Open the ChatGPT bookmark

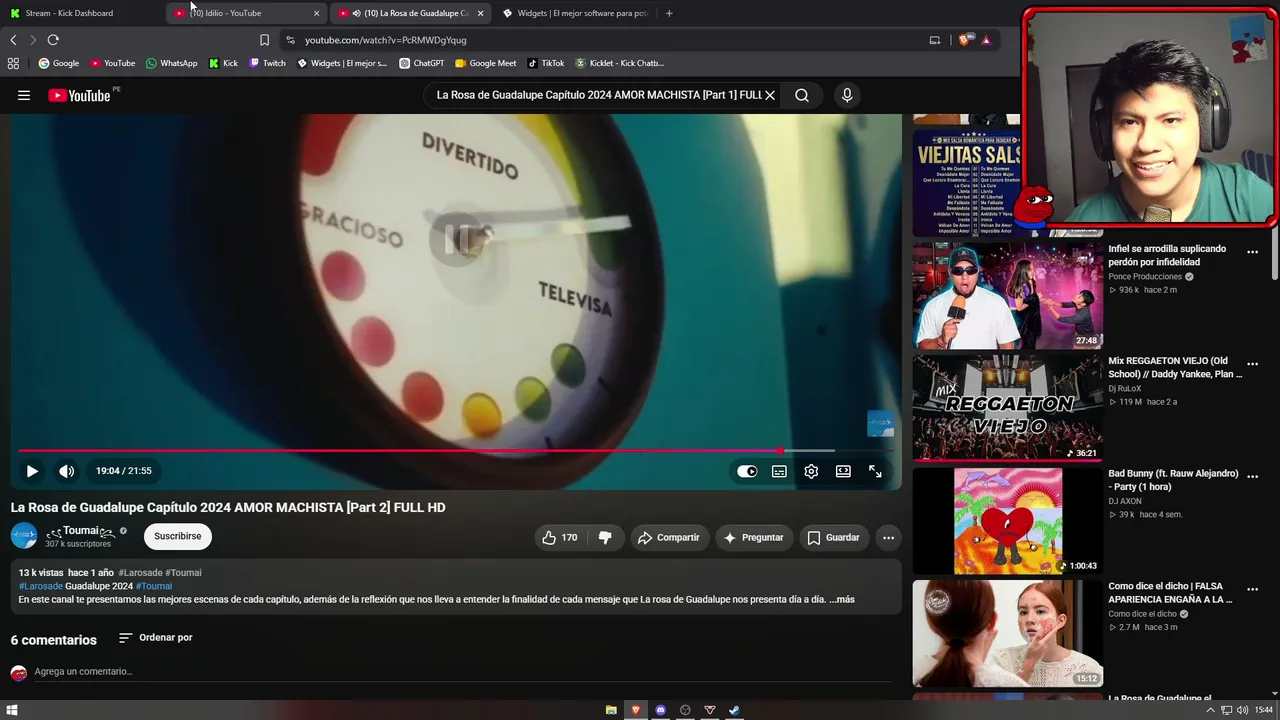pyautogui.click(x=422, y=63)
